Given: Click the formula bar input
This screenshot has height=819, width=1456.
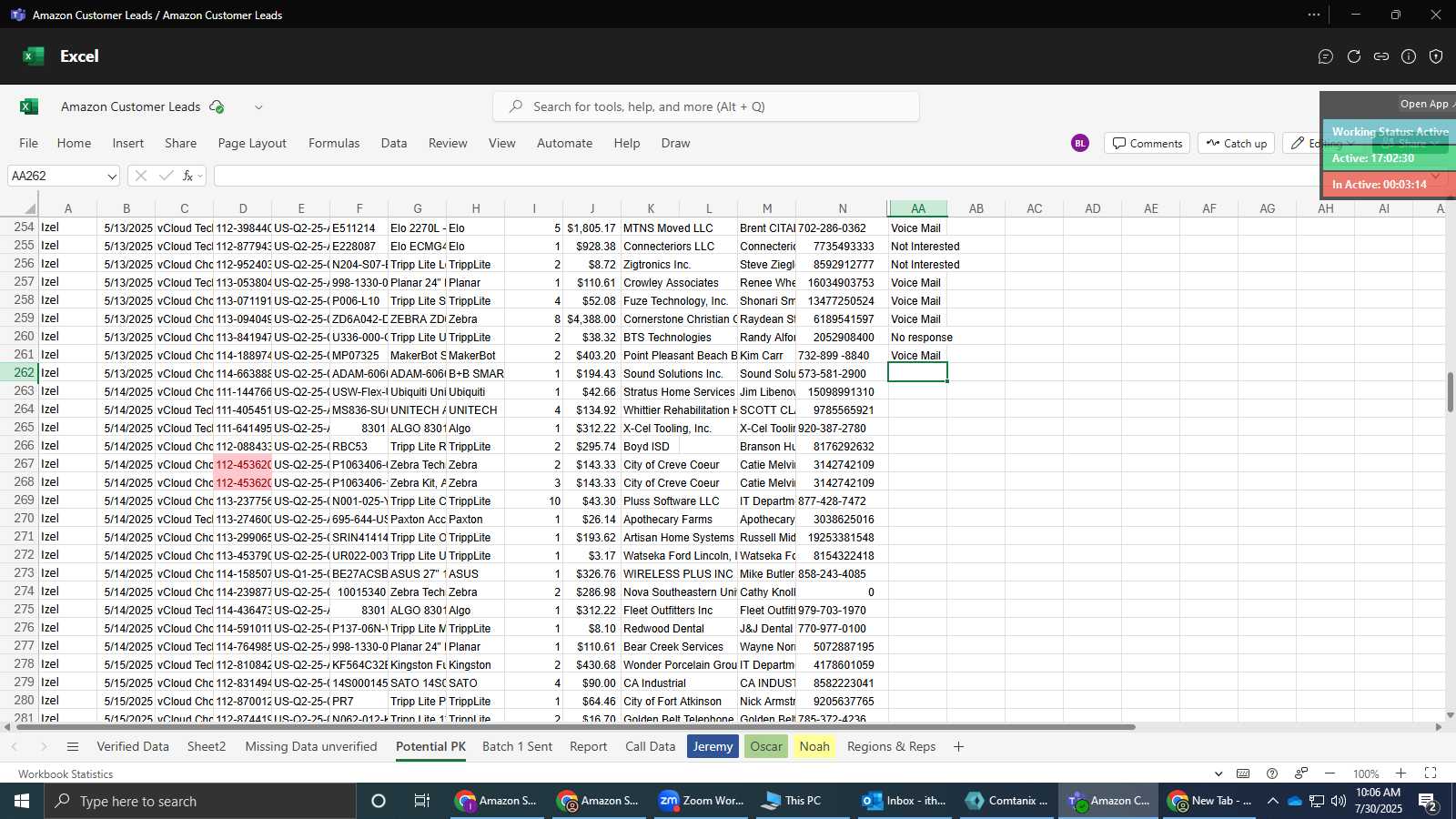Looking at the screenshot, I should pyautogui.click(x=764, y=176).
